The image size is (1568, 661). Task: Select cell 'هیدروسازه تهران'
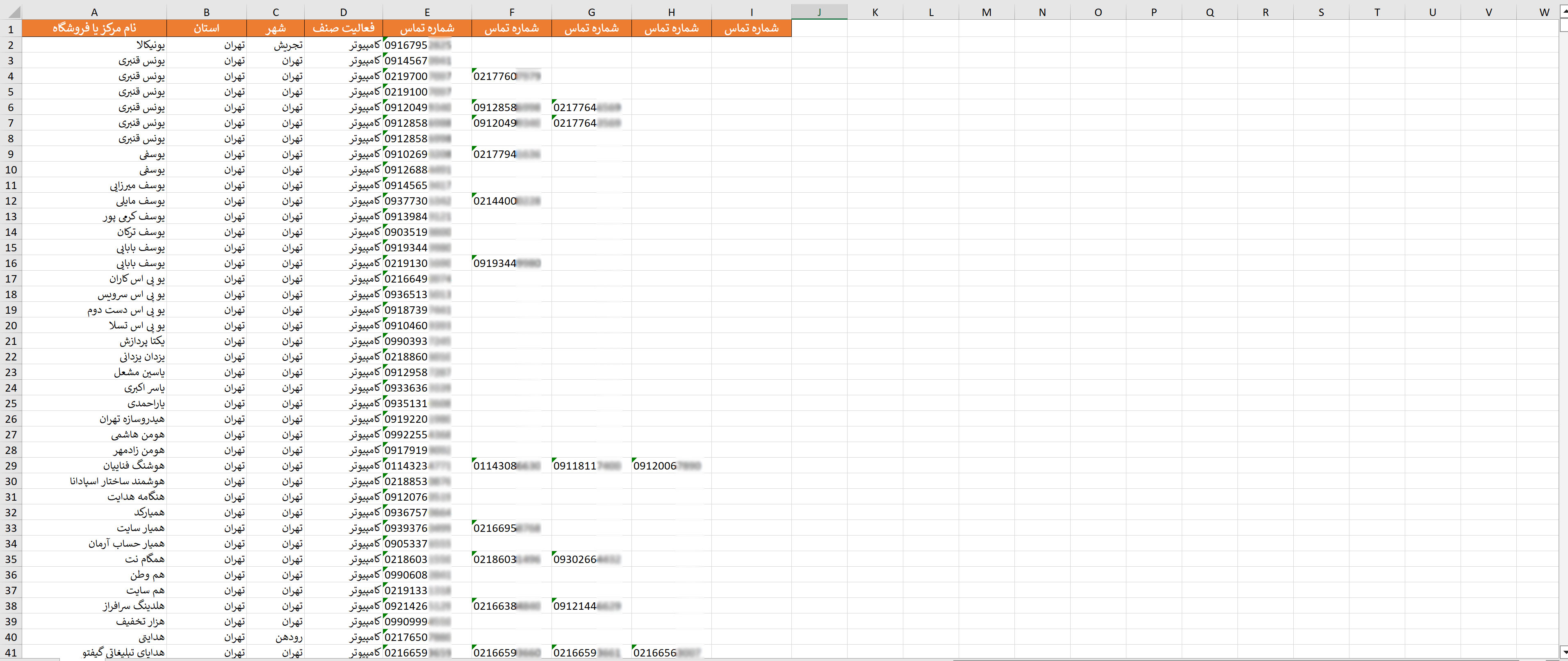point(94,419)
